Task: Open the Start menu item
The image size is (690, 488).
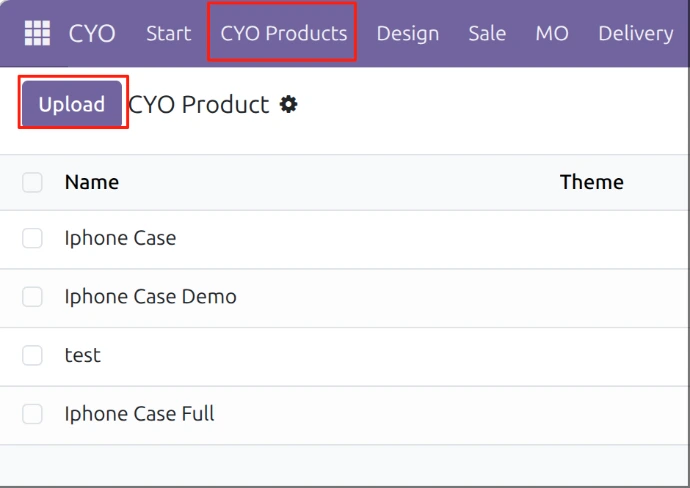Action: pos(168,33)
